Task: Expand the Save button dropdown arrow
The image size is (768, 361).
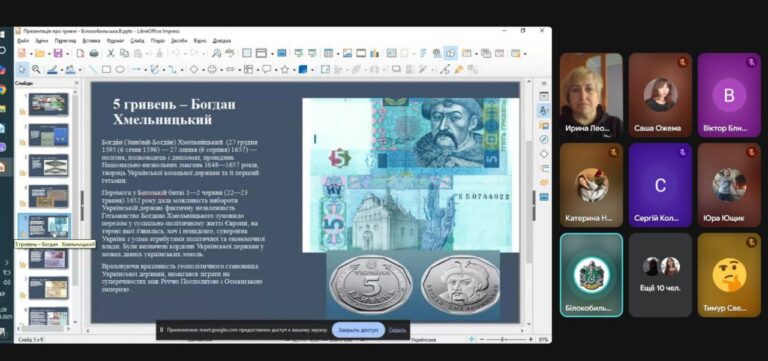Action: click(x=67, y=53)
